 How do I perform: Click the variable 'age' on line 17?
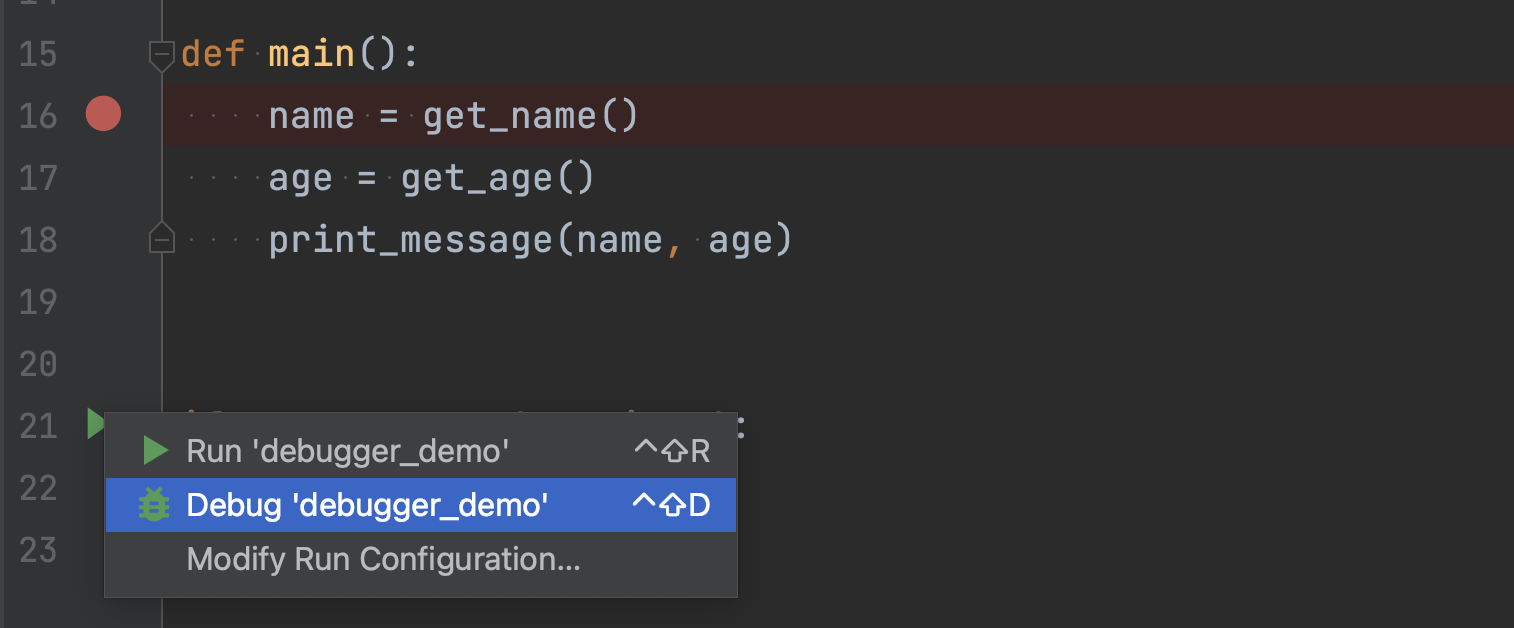point(300,177)
